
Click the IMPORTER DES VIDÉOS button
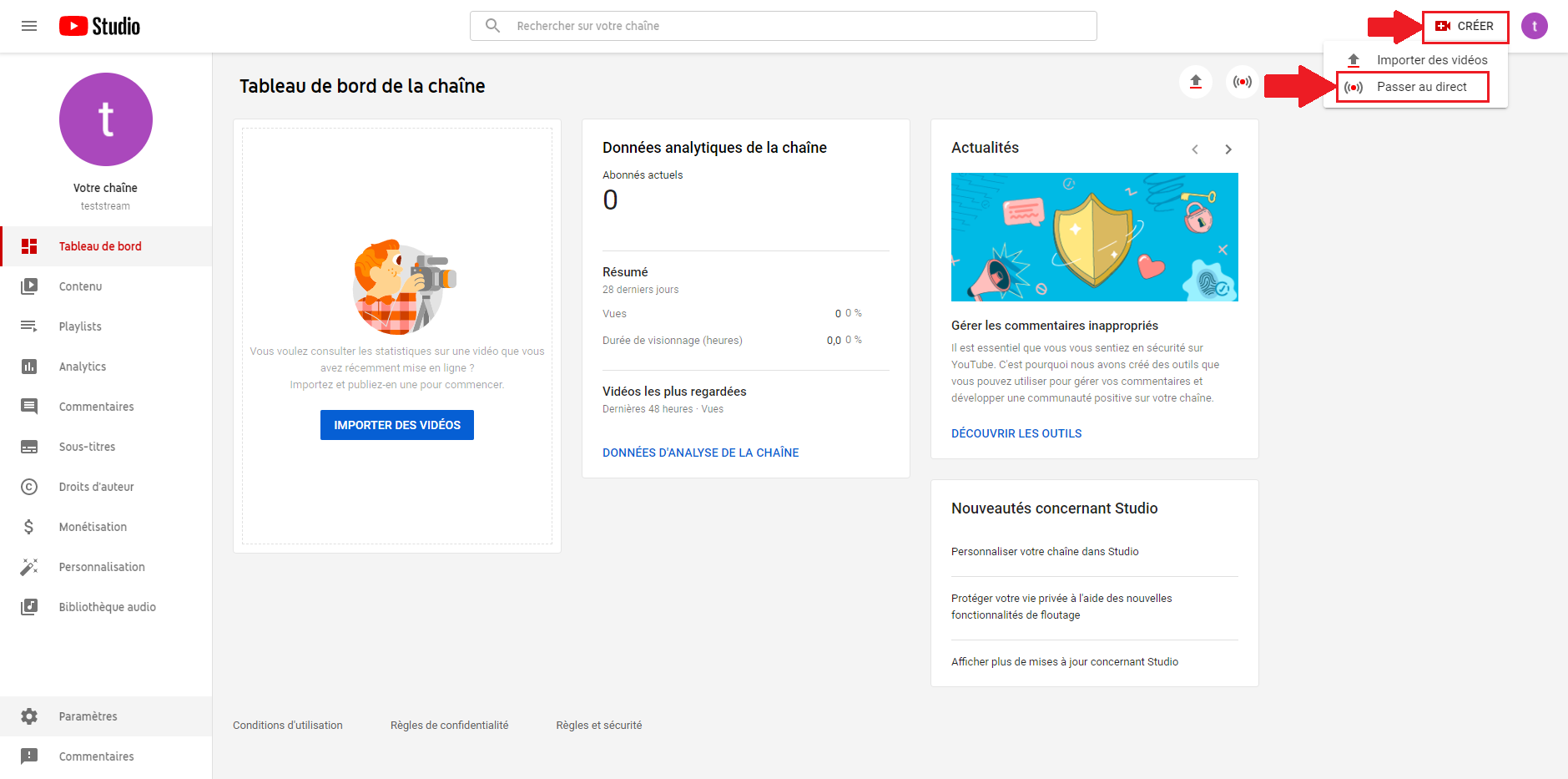point(397,425)
